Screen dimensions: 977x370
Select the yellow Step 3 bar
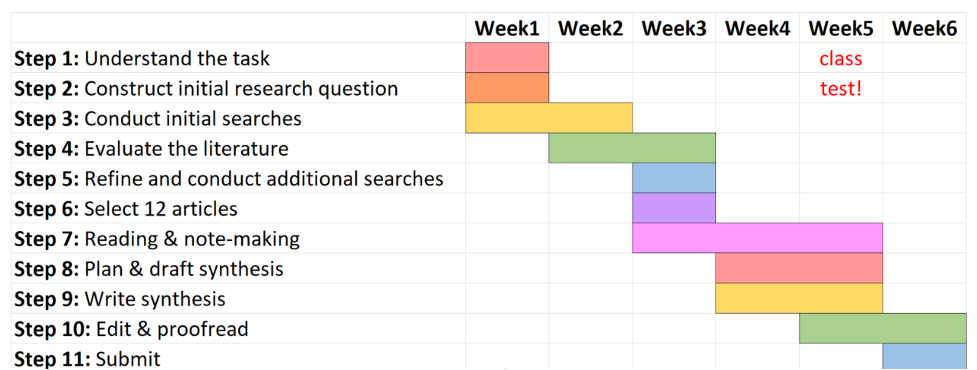coord(549,118)
